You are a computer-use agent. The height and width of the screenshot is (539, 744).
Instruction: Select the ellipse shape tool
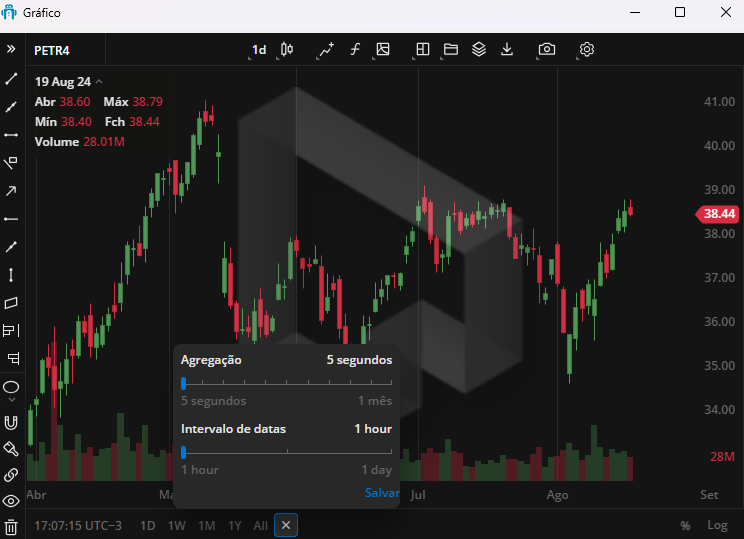(11, 387)
